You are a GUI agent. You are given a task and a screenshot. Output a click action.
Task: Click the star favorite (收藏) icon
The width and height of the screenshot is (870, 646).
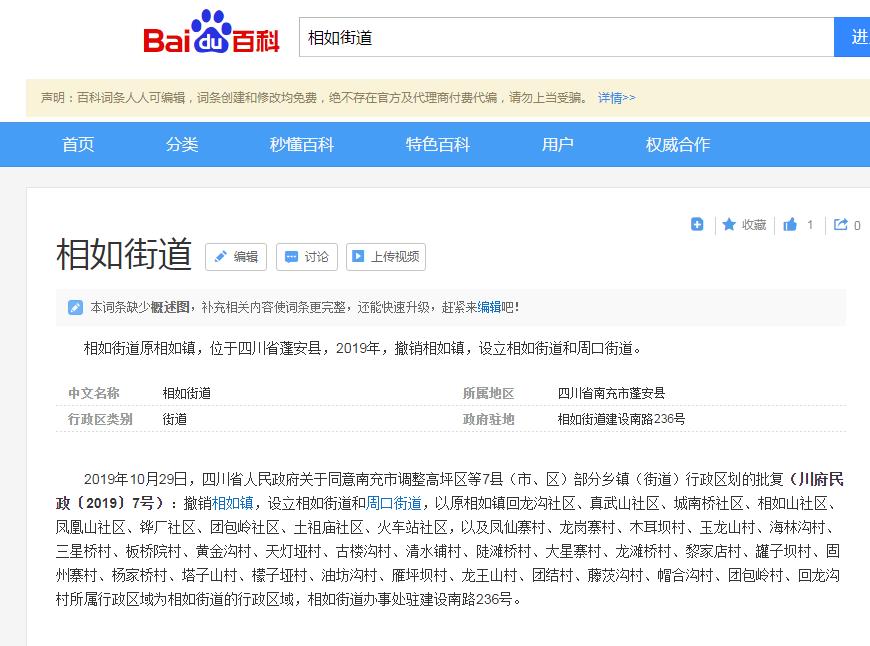point(729,225)
